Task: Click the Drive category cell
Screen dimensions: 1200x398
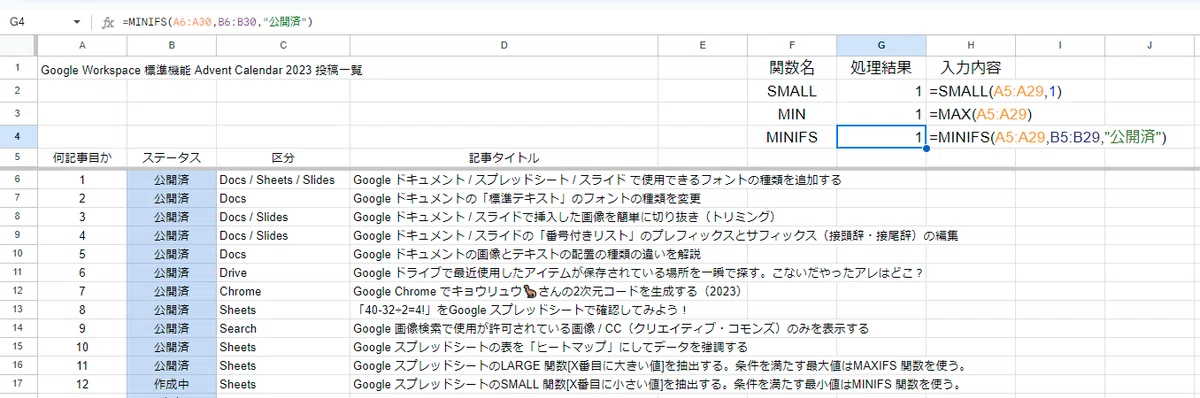Action: click(x=282, y=272)
